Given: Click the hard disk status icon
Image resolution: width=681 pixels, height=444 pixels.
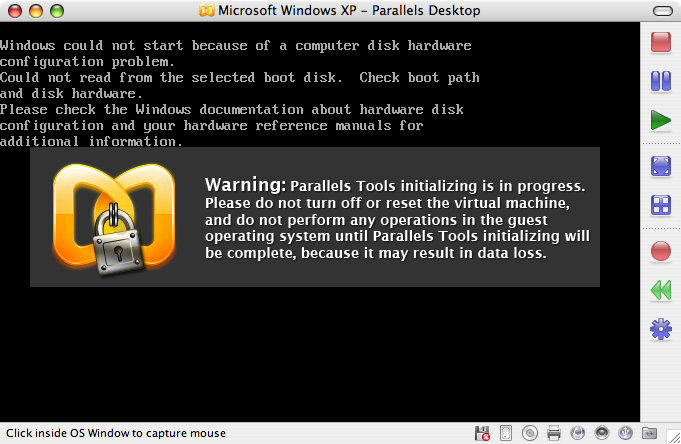Looking at the screenshot, I should pos(506,433).
